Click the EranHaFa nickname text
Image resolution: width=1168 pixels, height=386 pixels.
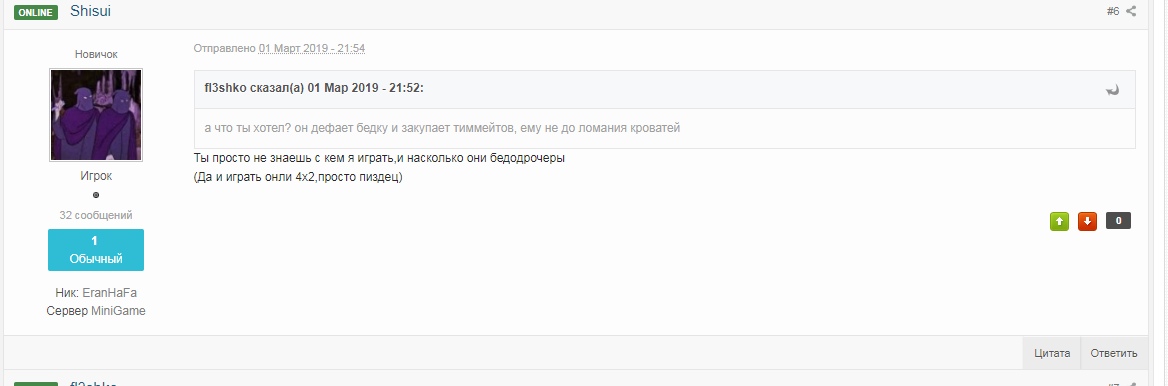(x=110, y=293)
